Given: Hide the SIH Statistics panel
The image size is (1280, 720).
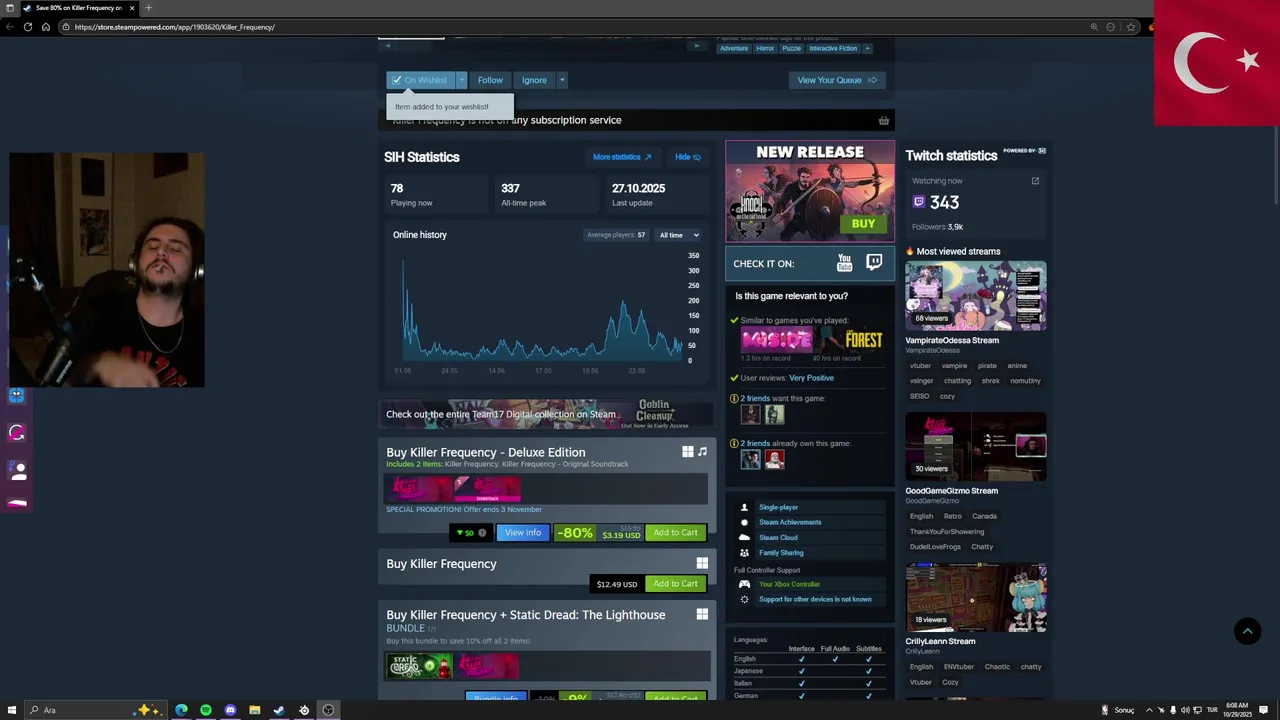Looking at the screenshot, I should coord(687,157).
